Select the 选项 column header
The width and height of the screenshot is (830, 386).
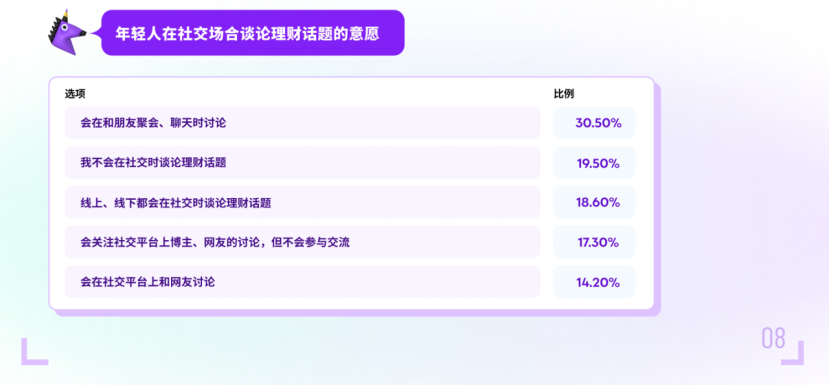75,94
